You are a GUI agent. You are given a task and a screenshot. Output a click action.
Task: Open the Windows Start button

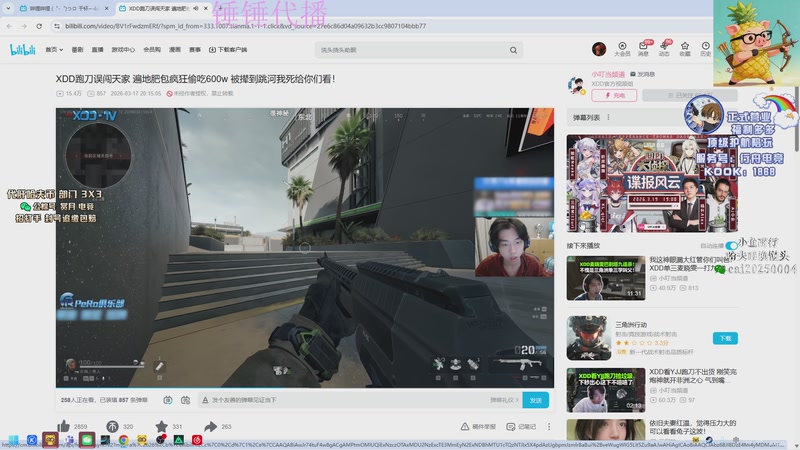(14, 440)
